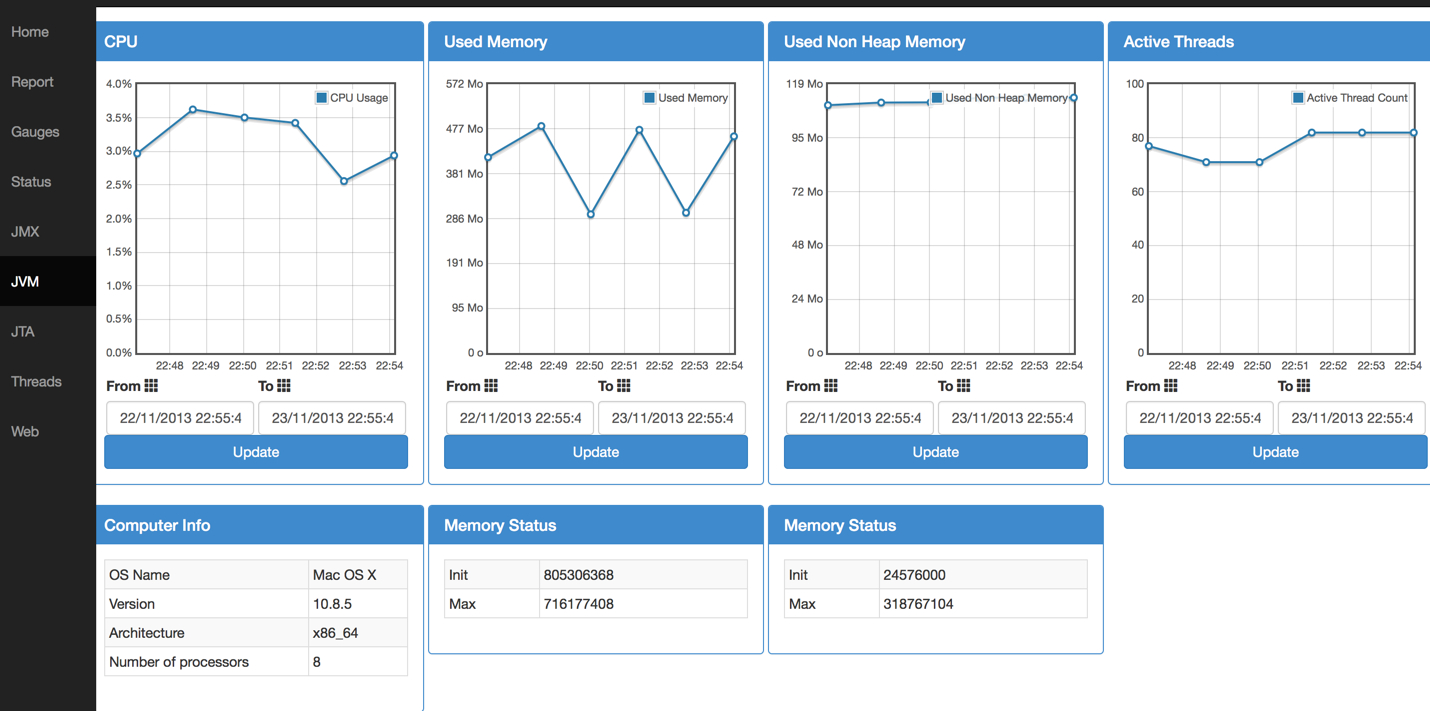
Task: Open the CPU To date calendar icon
Action: coord(284,386)
